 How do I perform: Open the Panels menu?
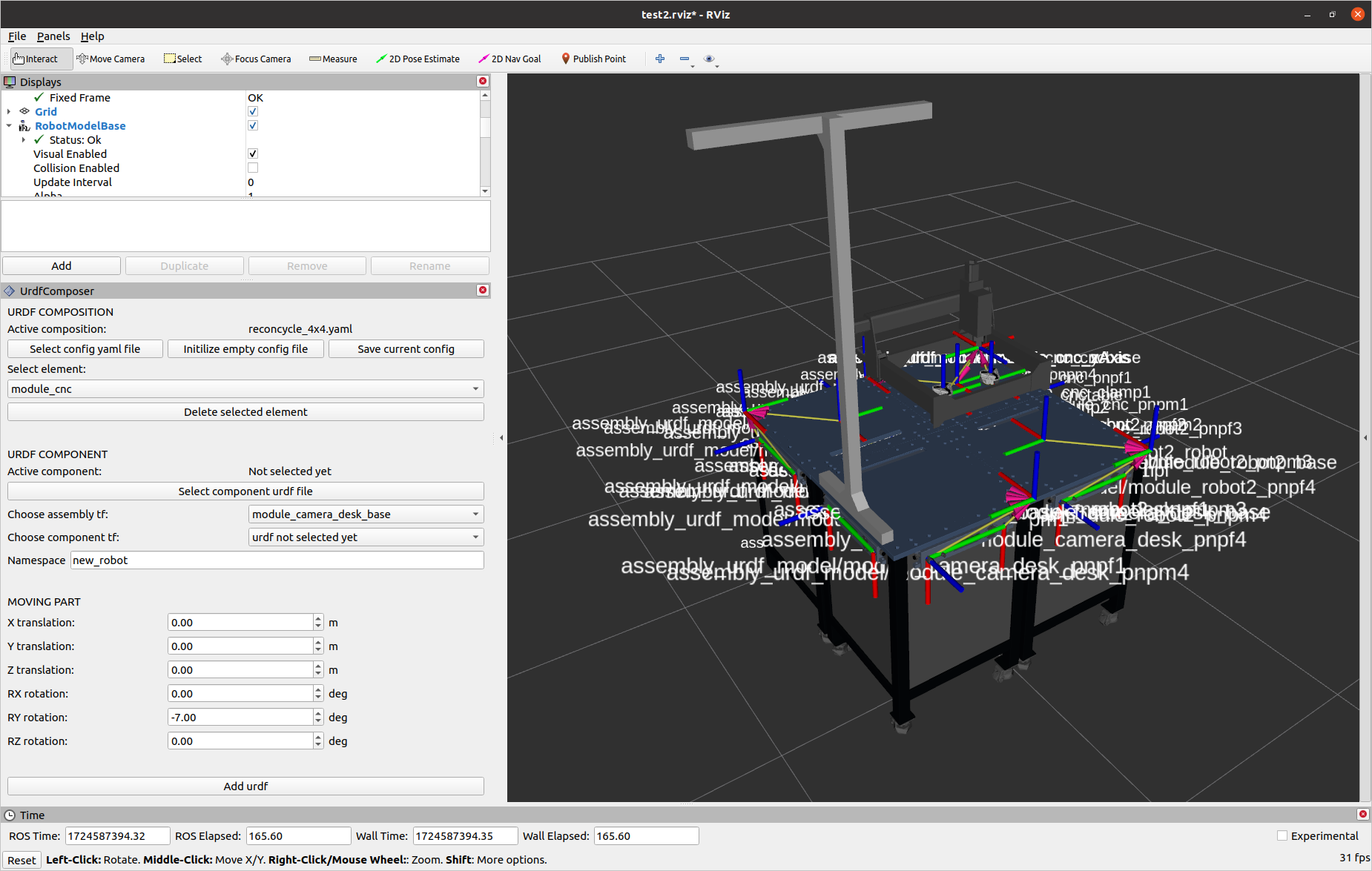(53, 36)
